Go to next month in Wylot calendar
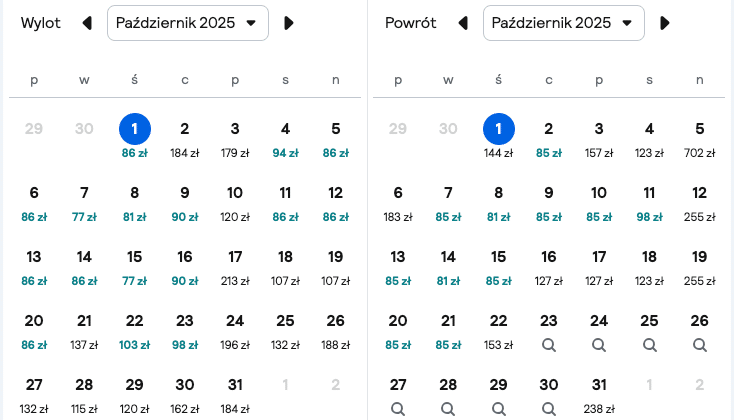 click(x=289, y=23)
